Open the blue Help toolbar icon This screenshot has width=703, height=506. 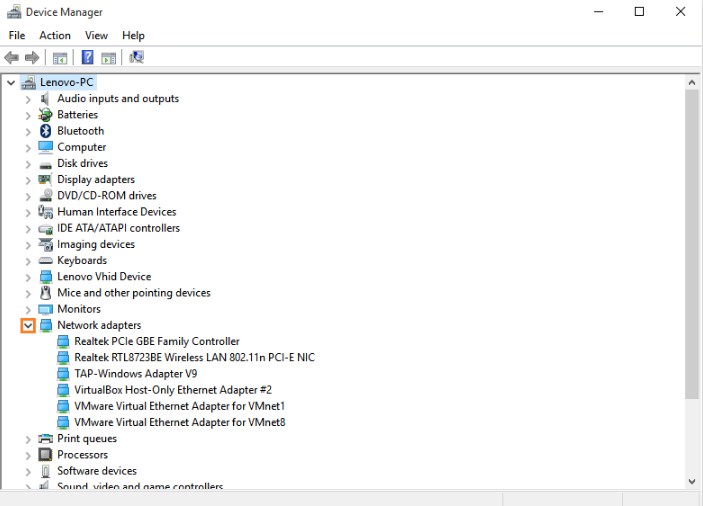(87, 57)
